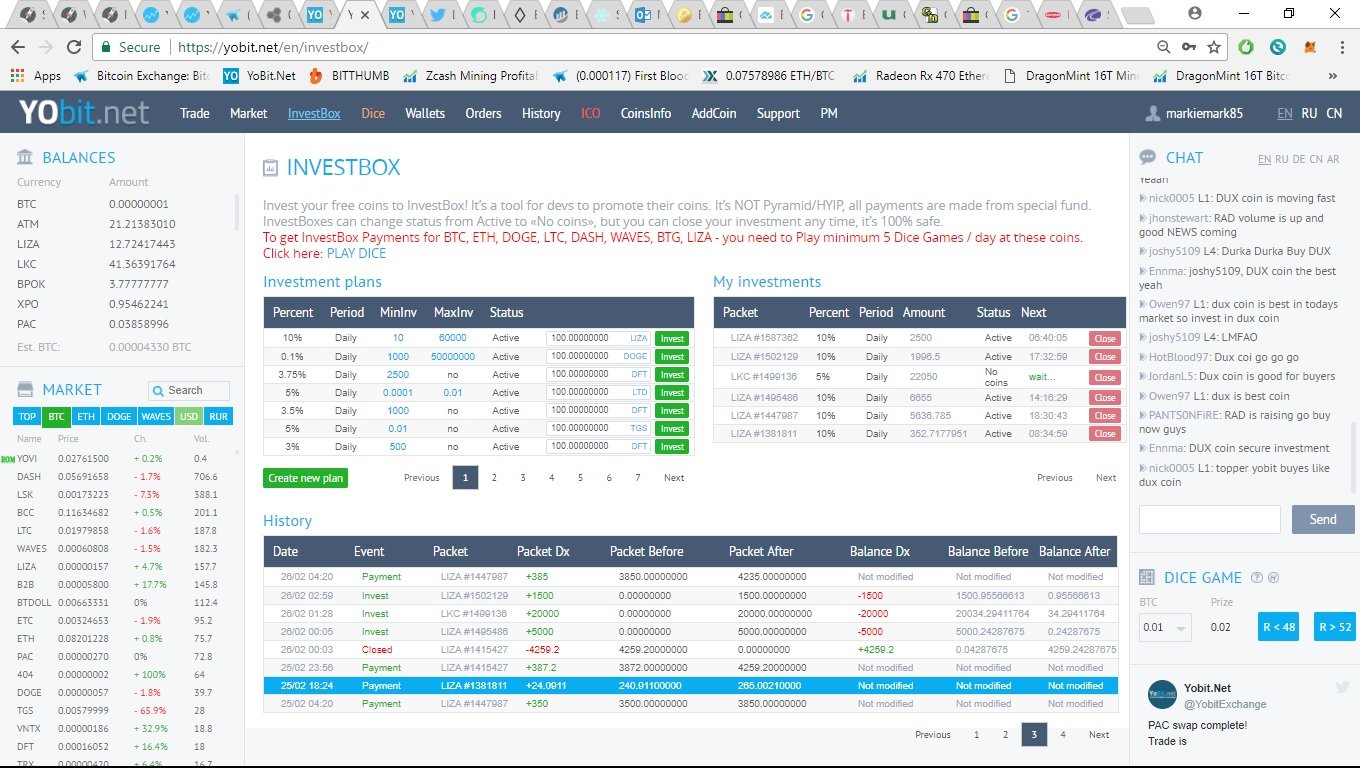Open the dice game help question icon

click(x=1257, y=577)
